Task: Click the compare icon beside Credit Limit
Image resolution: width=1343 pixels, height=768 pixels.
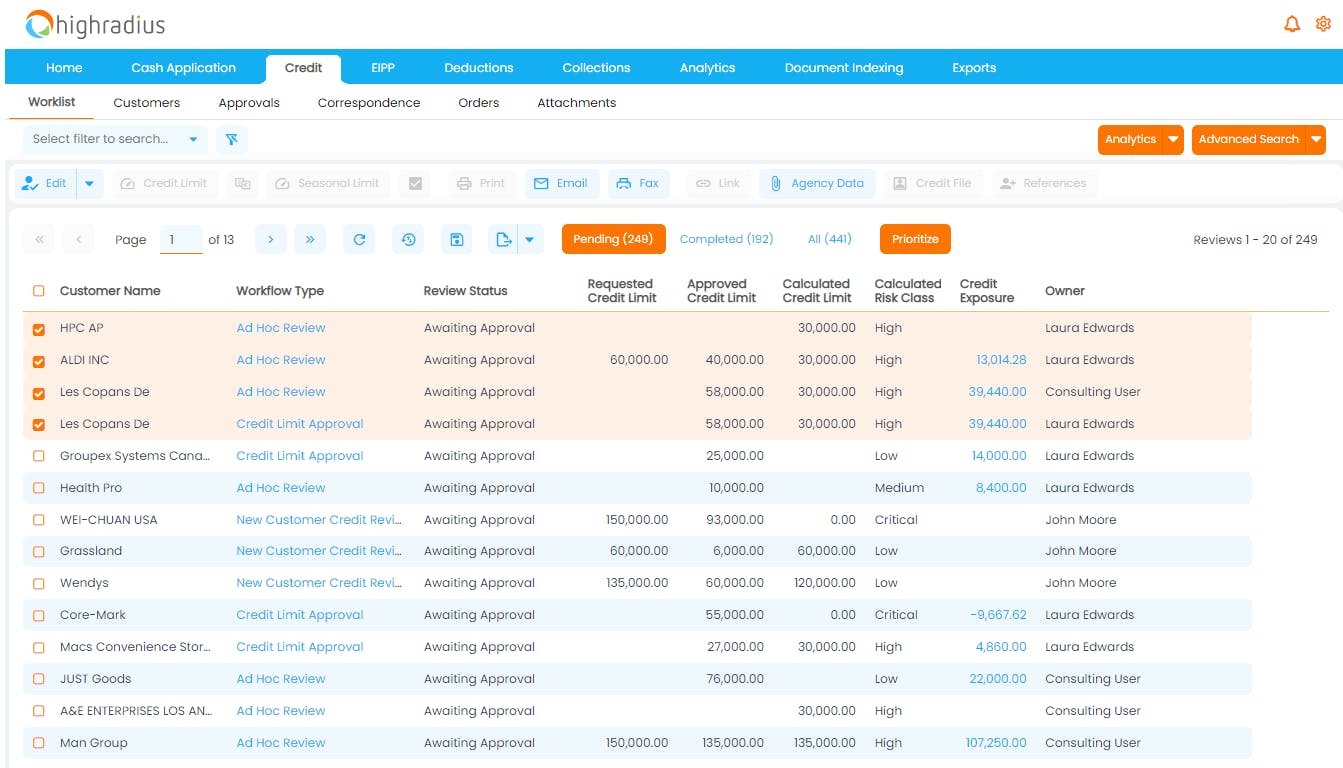Action: pyautogui.click(x=242, y=183)
